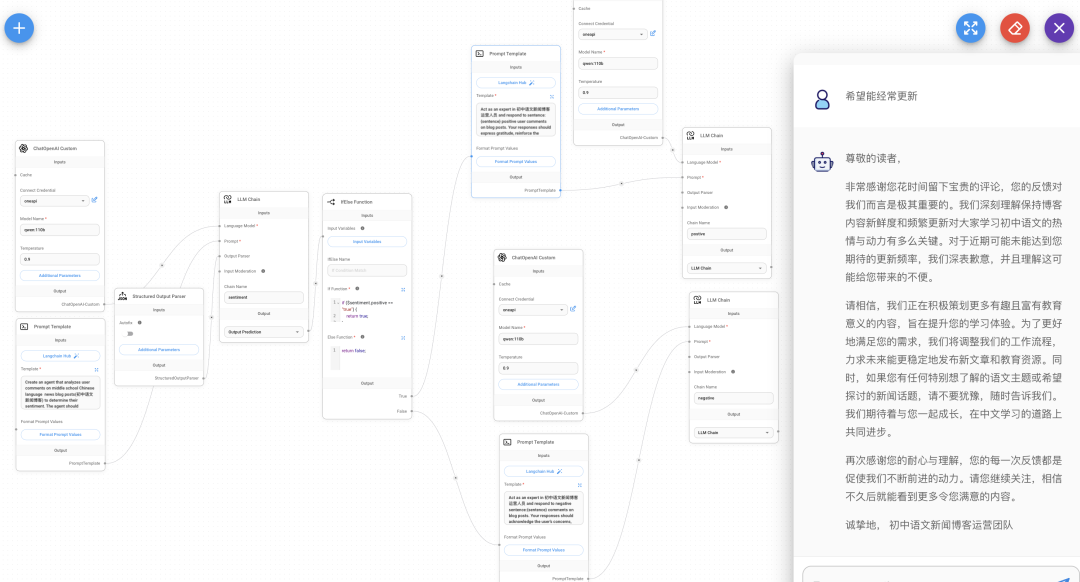
Task: Expand the canvas using the blue arrows icon
Action: (x=970, y=28)
